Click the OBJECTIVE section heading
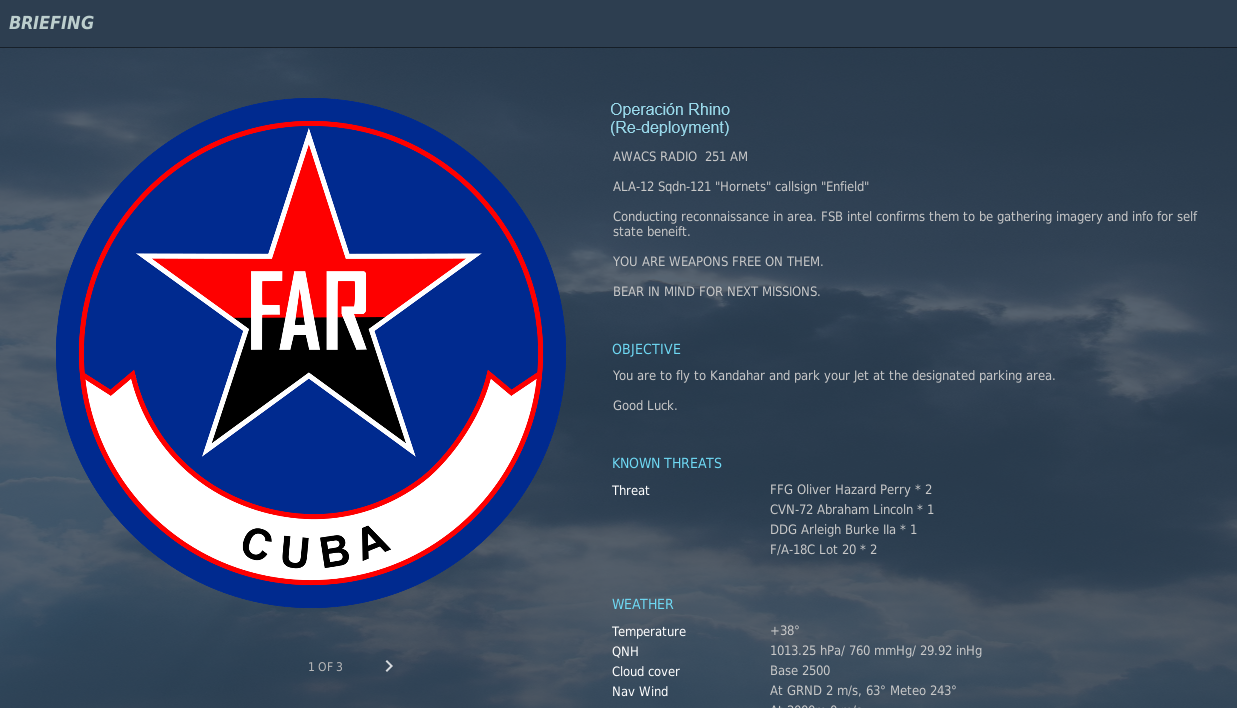This screenshot has height=708, width=1237. click(646, 349)
